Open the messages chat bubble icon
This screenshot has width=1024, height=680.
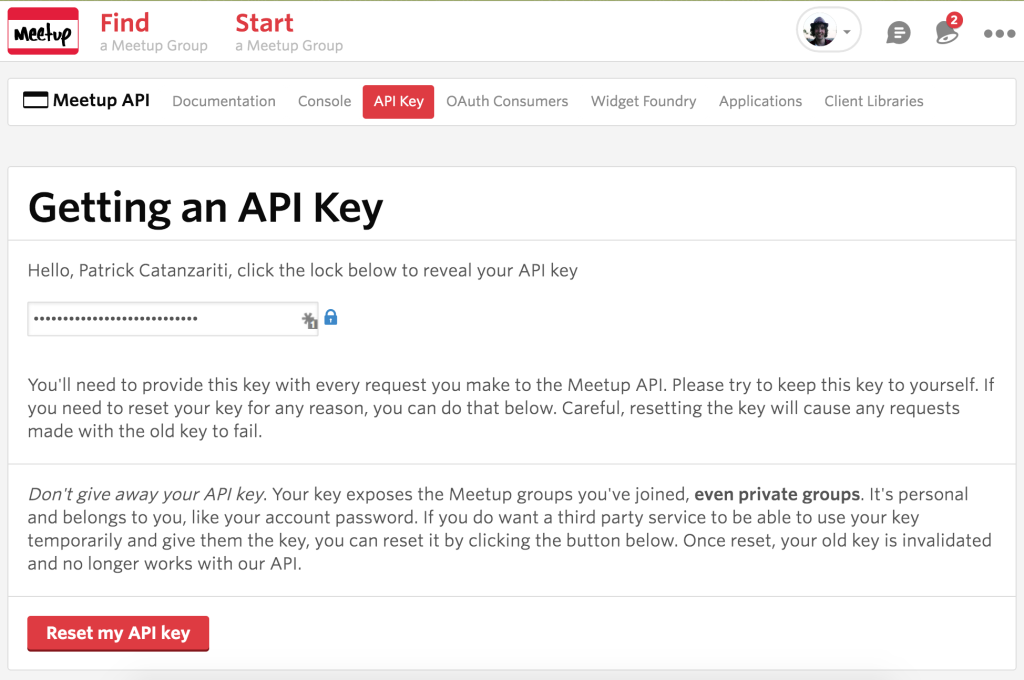898,33
